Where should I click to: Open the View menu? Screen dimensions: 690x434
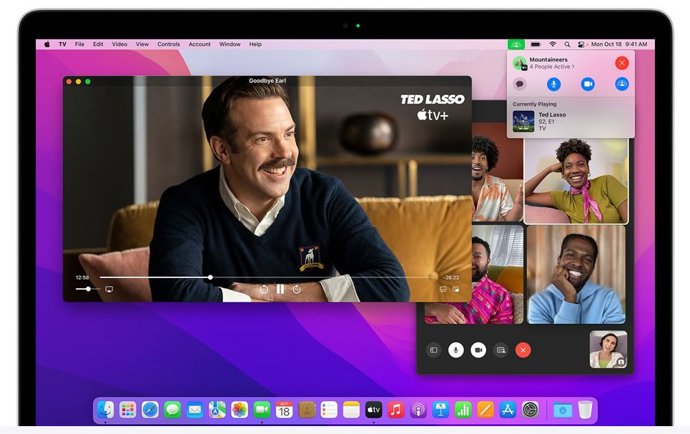click(142, 44)
